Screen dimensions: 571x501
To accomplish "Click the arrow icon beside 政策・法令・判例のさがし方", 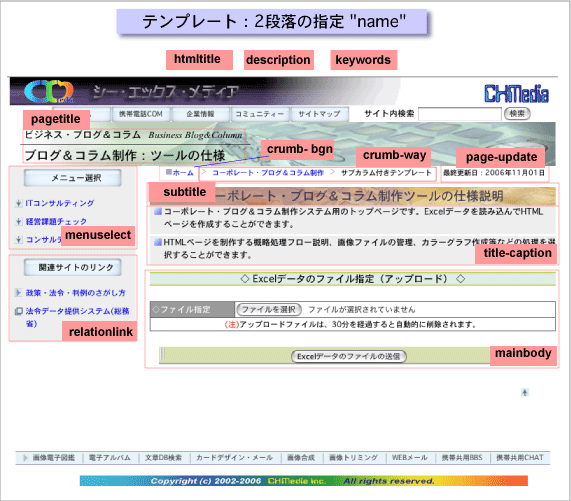I will [18, 292].
